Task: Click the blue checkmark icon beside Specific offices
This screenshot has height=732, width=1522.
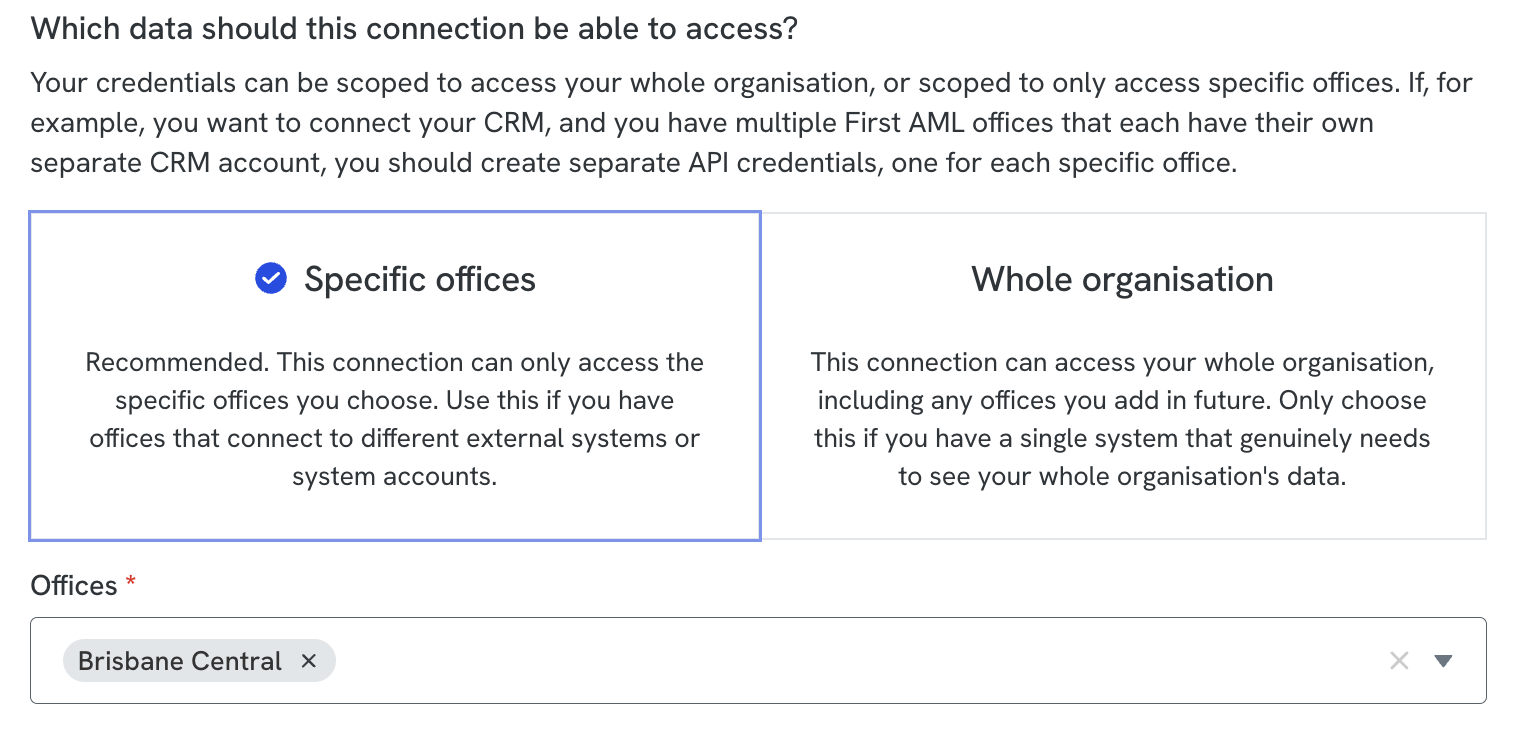Action: point(271,279)
